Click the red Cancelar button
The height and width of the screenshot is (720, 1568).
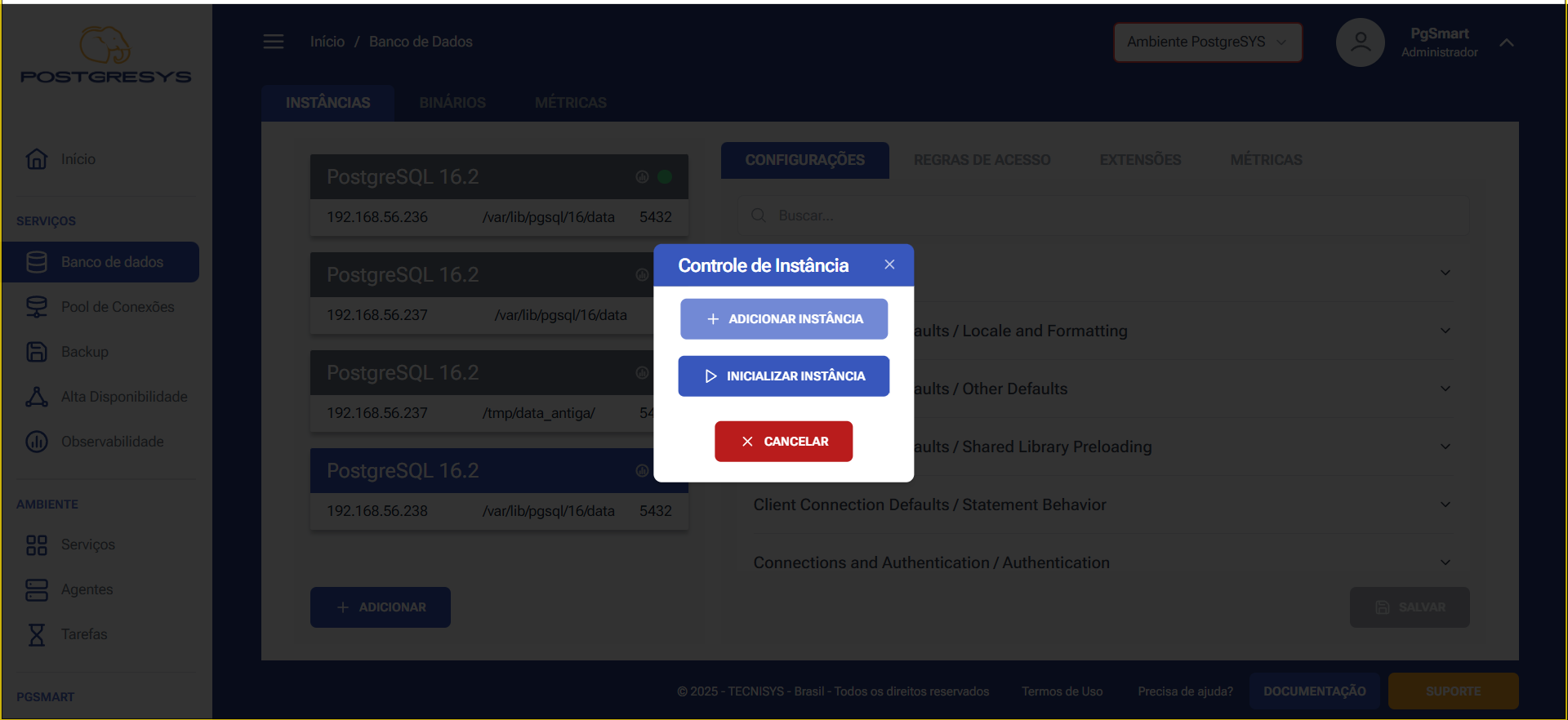pos(784,442)
